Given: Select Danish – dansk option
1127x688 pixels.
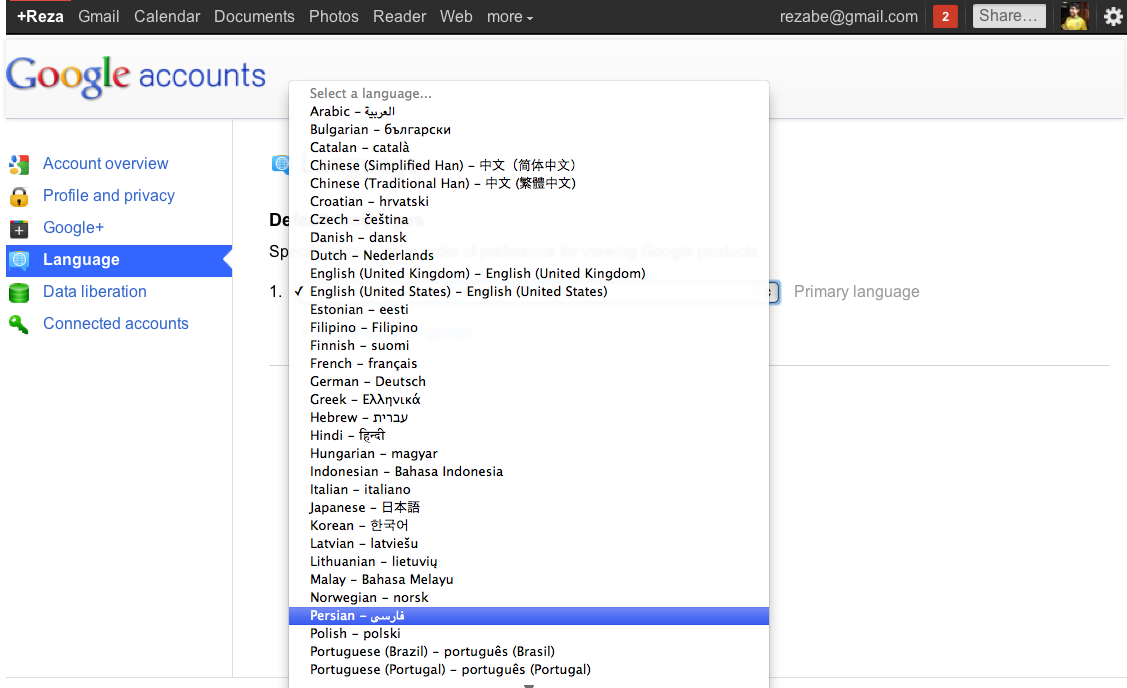Looking at the screenshot, I should click(528, 237).
